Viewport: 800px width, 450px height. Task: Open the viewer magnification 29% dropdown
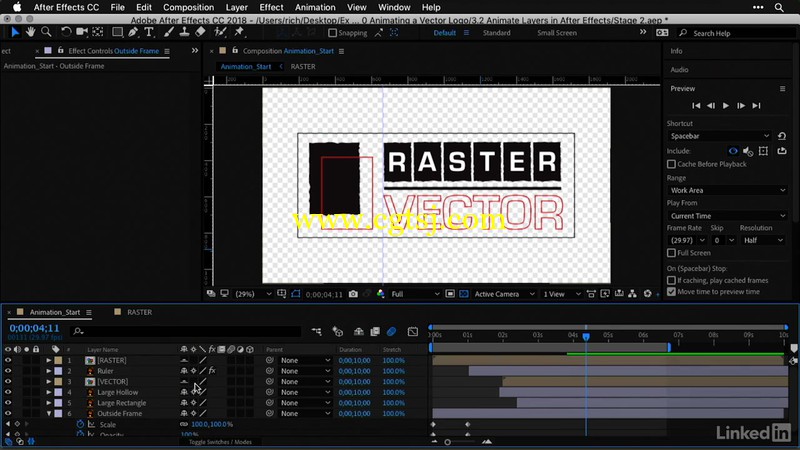click(253, 294)
